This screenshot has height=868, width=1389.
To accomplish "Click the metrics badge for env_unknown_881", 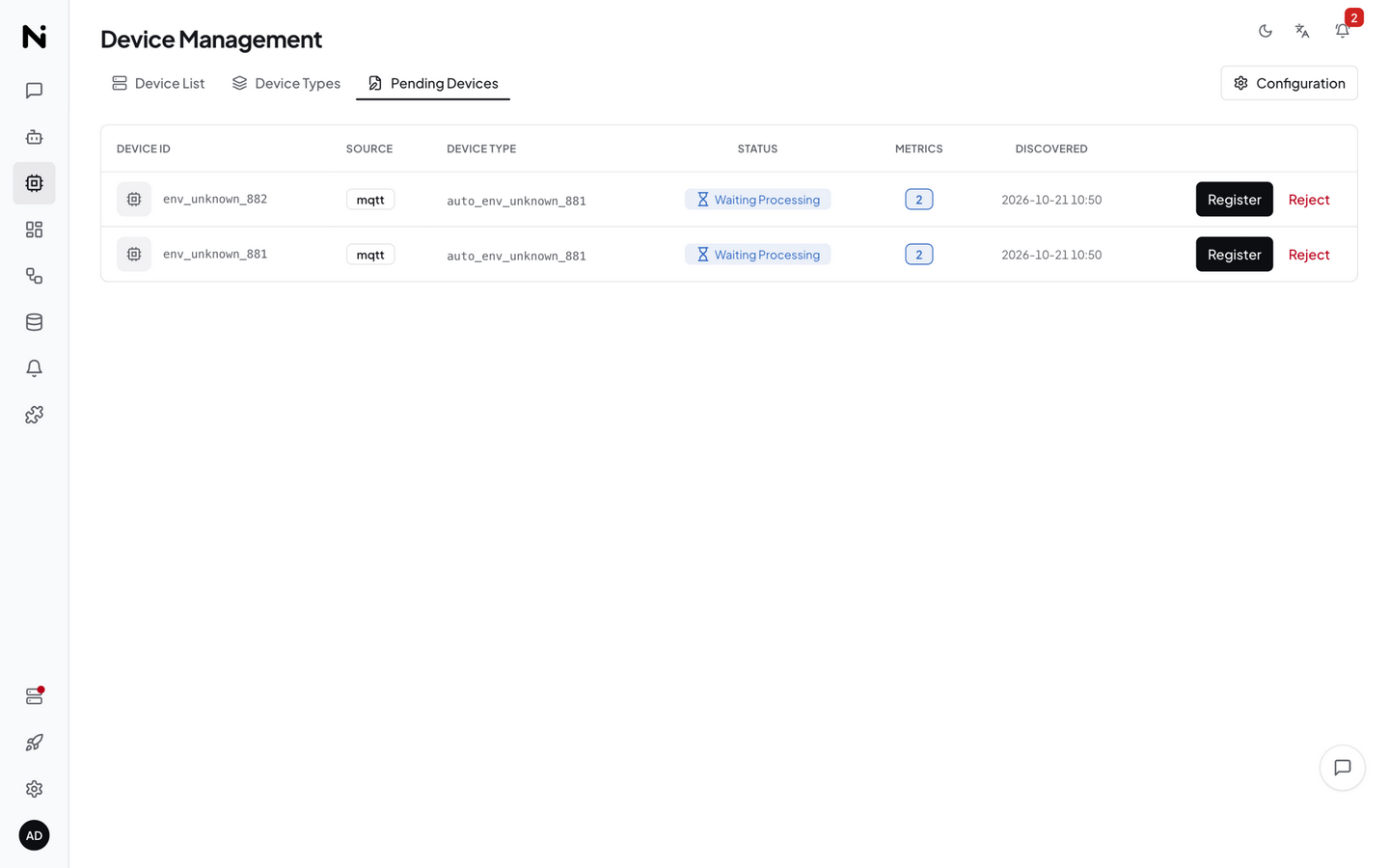I will coord(919,255).
